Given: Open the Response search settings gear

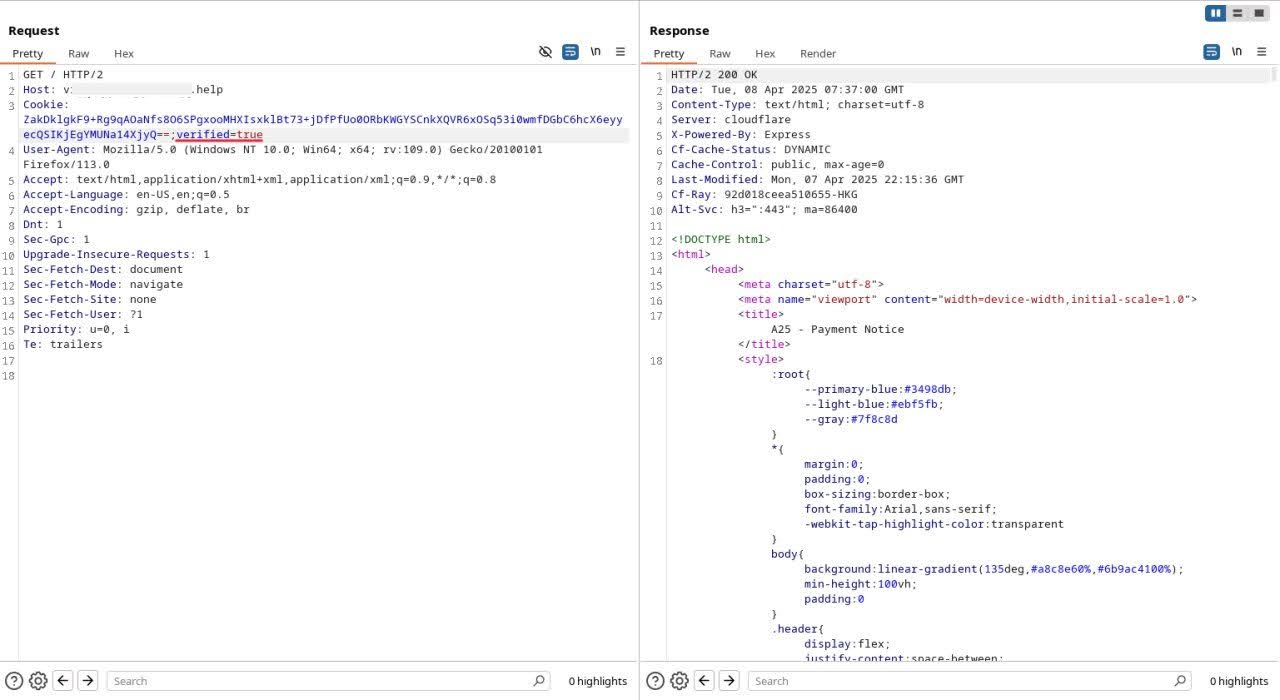Looking at the screenshot, I should pos(679,681).
